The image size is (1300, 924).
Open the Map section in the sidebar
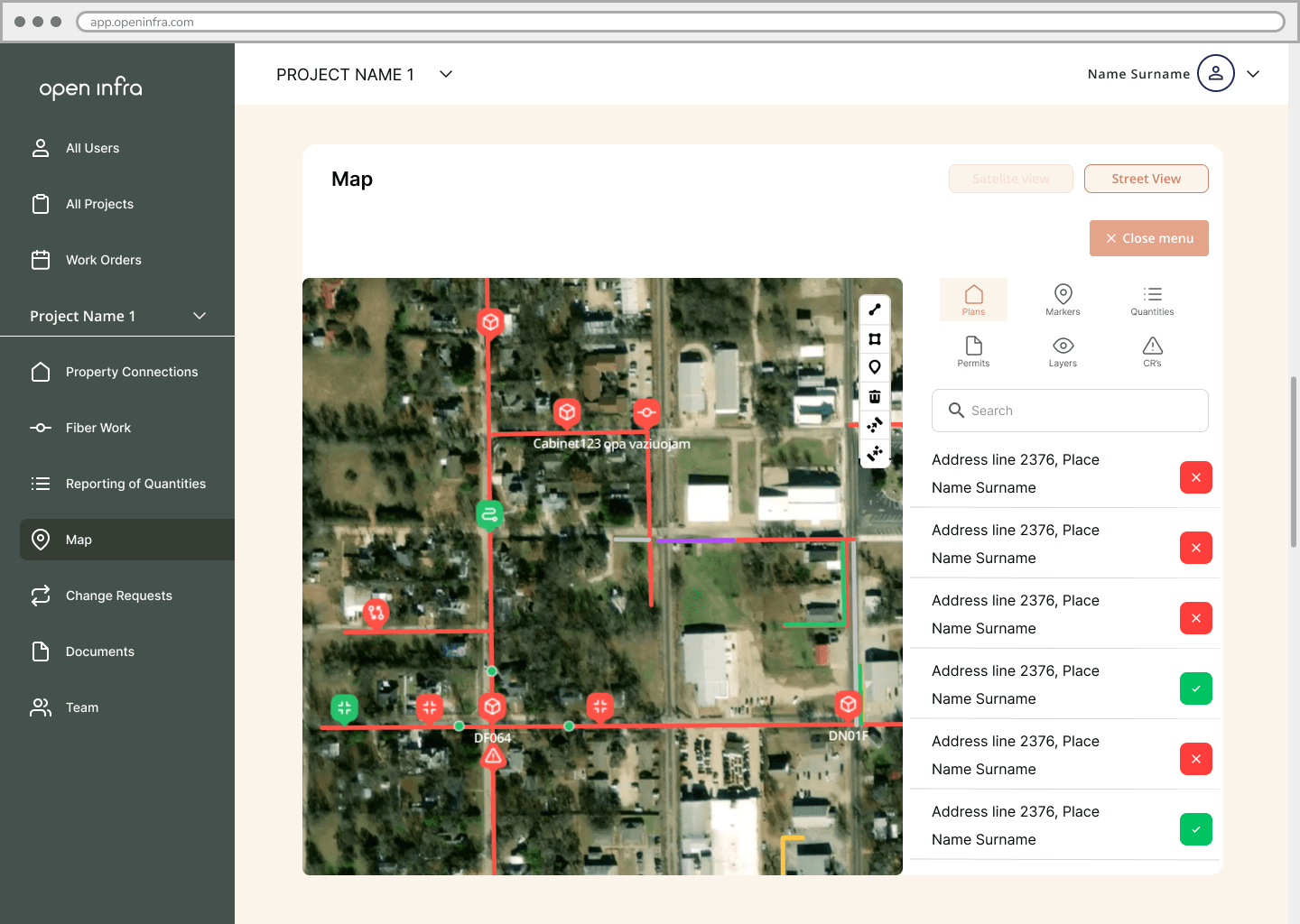point(78,540)
